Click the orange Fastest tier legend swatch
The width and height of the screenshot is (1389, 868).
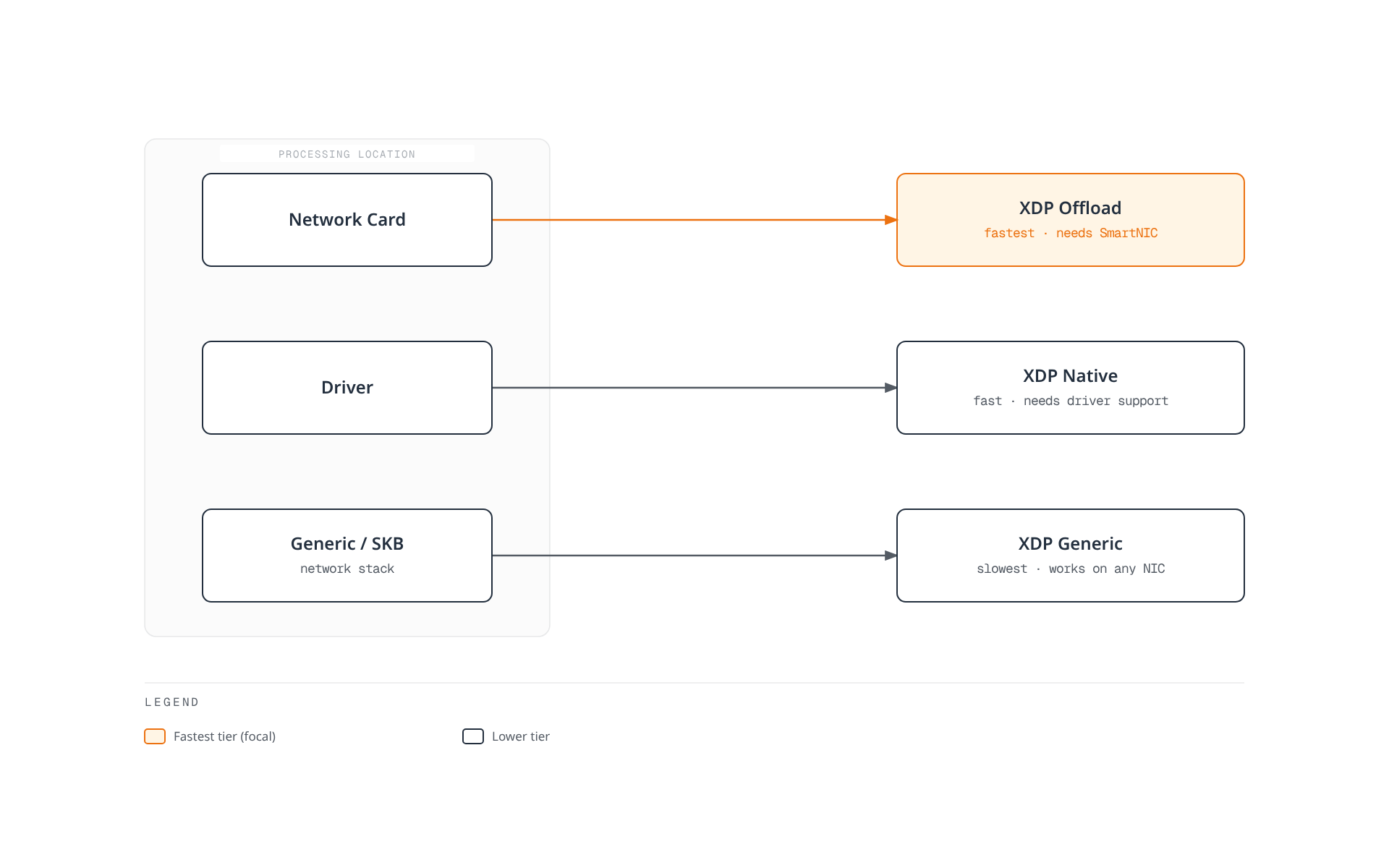tap(155, 736)
